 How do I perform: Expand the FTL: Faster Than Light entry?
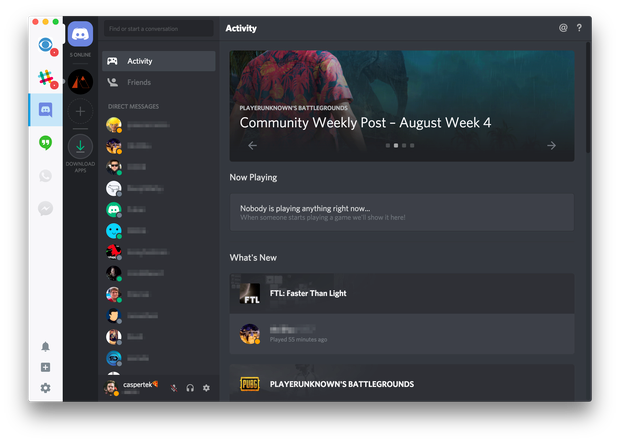(x=402, y=293)
